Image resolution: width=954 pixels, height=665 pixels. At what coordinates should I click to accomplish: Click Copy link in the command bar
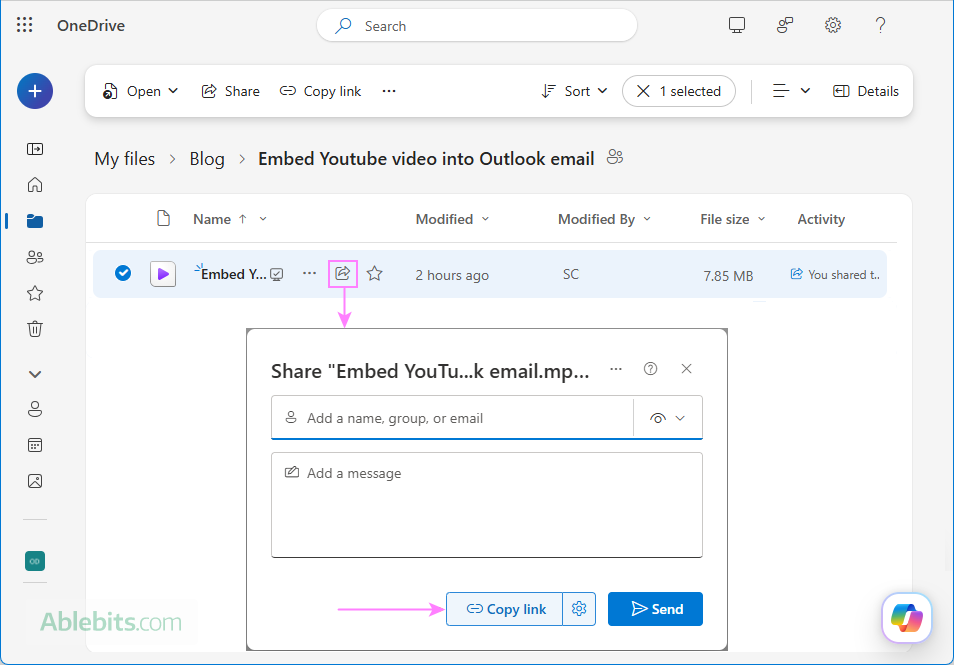321,91
